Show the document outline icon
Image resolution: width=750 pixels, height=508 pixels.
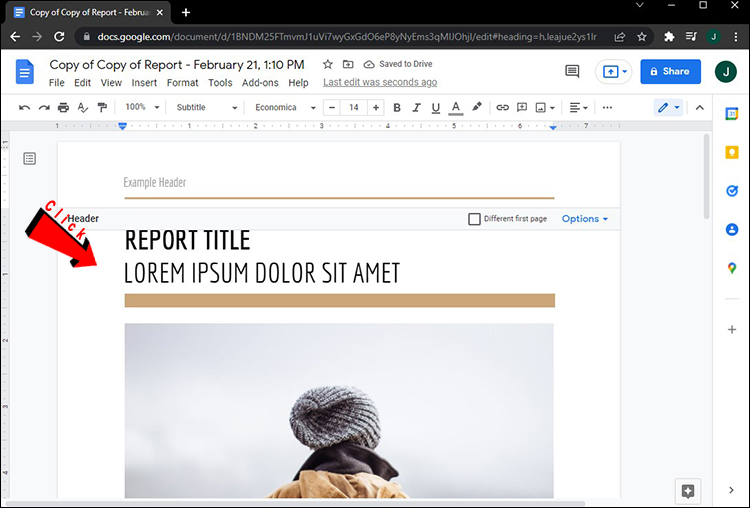coord(30,159)
